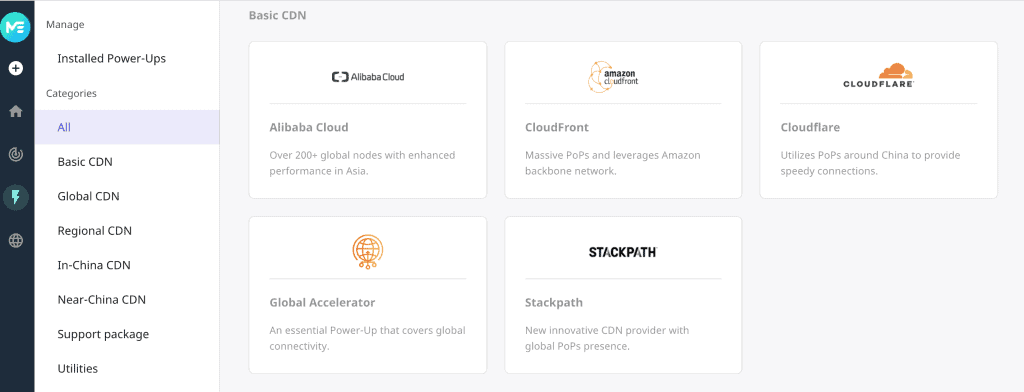Click the Amazon CloudFront logo
This screenshot has width=1024, height=392.
[x=613, y=76]
